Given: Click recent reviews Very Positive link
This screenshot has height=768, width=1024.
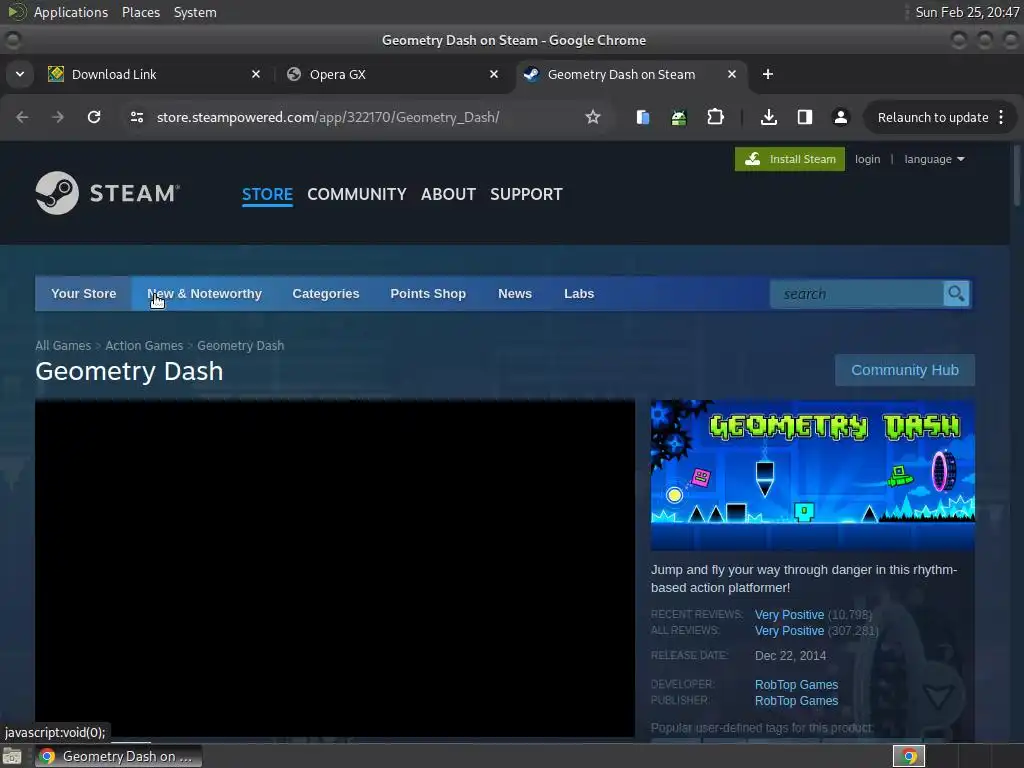Looking at the screenshot, I should 790,615.
